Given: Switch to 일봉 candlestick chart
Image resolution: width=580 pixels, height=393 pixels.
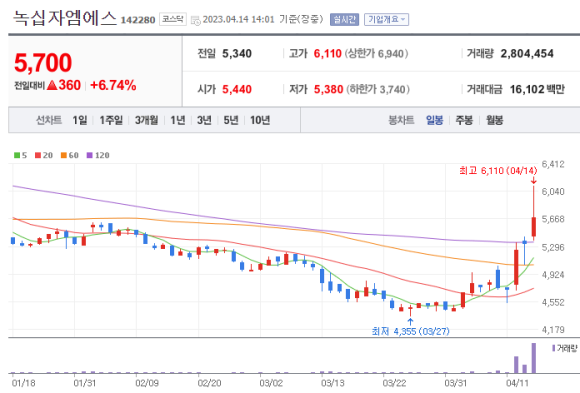Looking at the screenshot, I should coord(434,120).
